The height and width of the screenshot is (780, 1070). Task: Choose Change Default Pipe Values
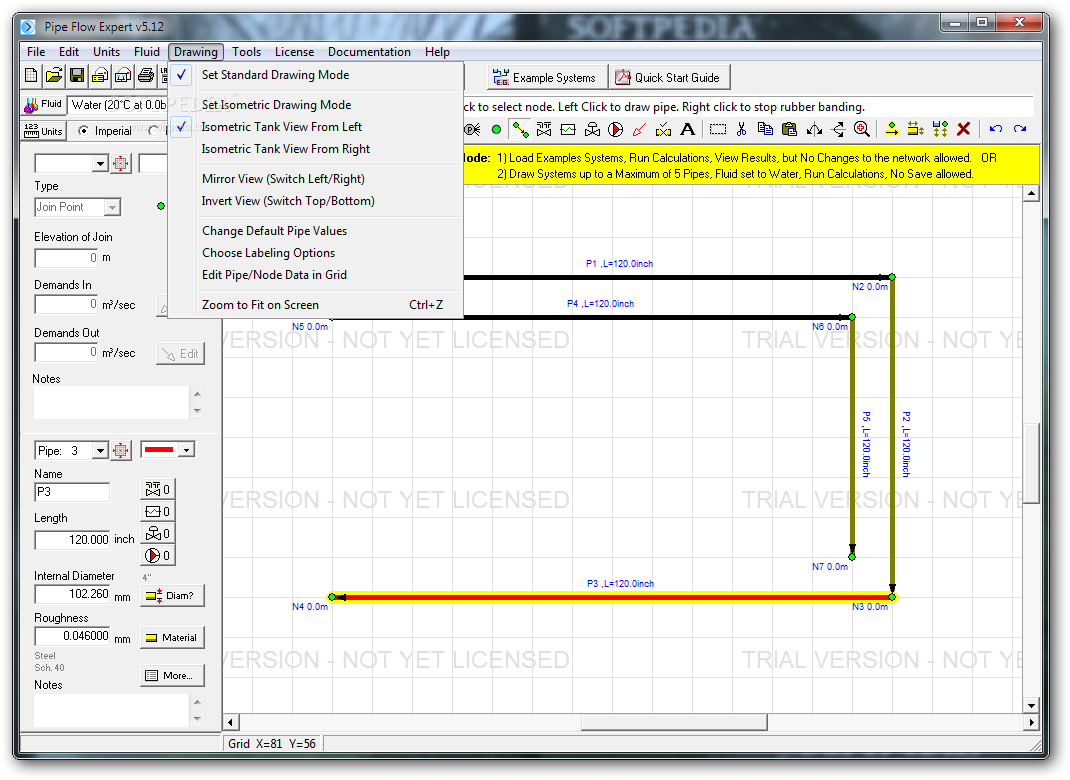point(315,231)
